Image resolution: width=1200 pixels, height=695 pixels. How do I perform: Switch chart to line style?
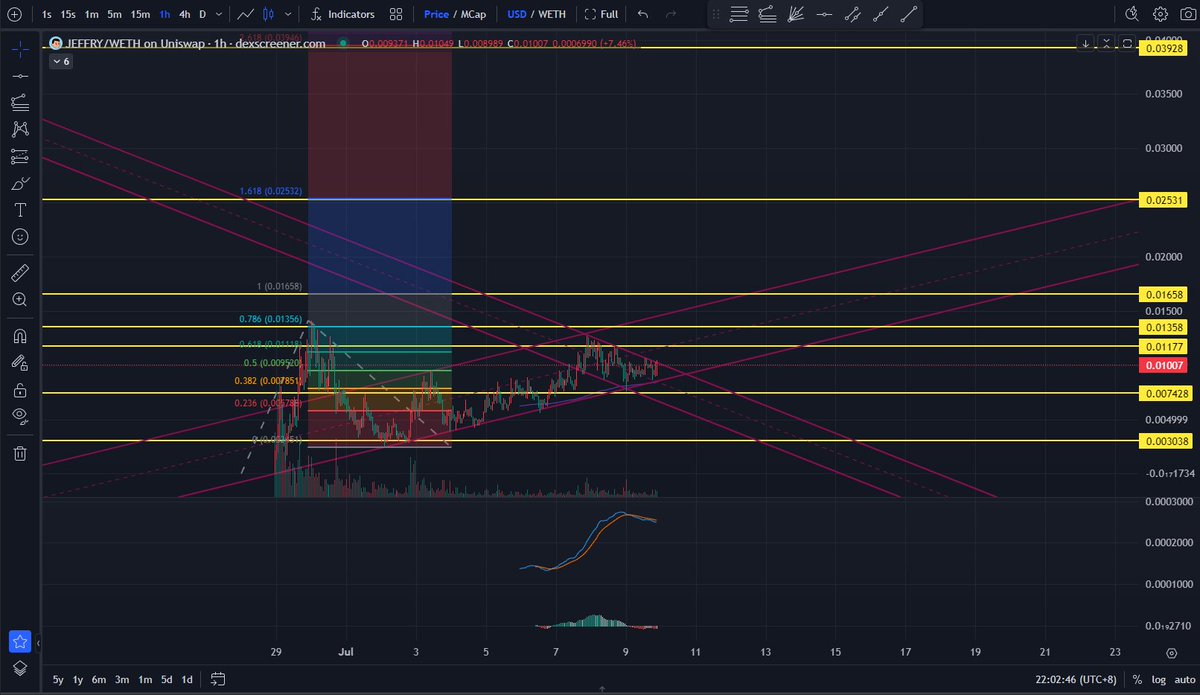click(x=246, y=15)
